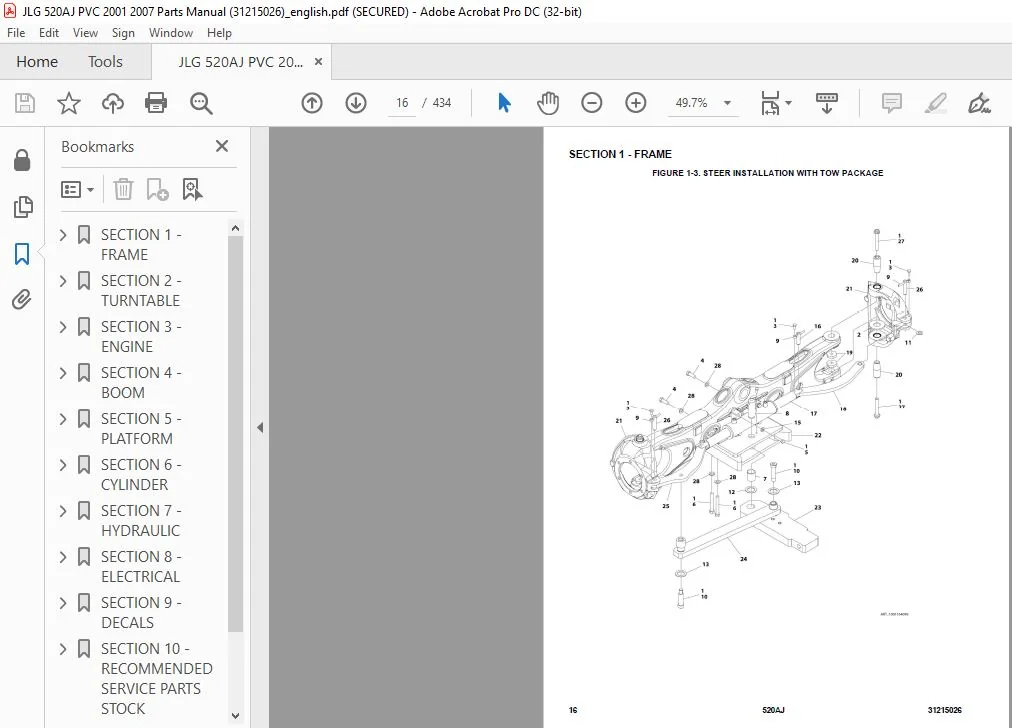Click the scrolling mode keyboard icon
The image size is (1012, 728).
826,103
